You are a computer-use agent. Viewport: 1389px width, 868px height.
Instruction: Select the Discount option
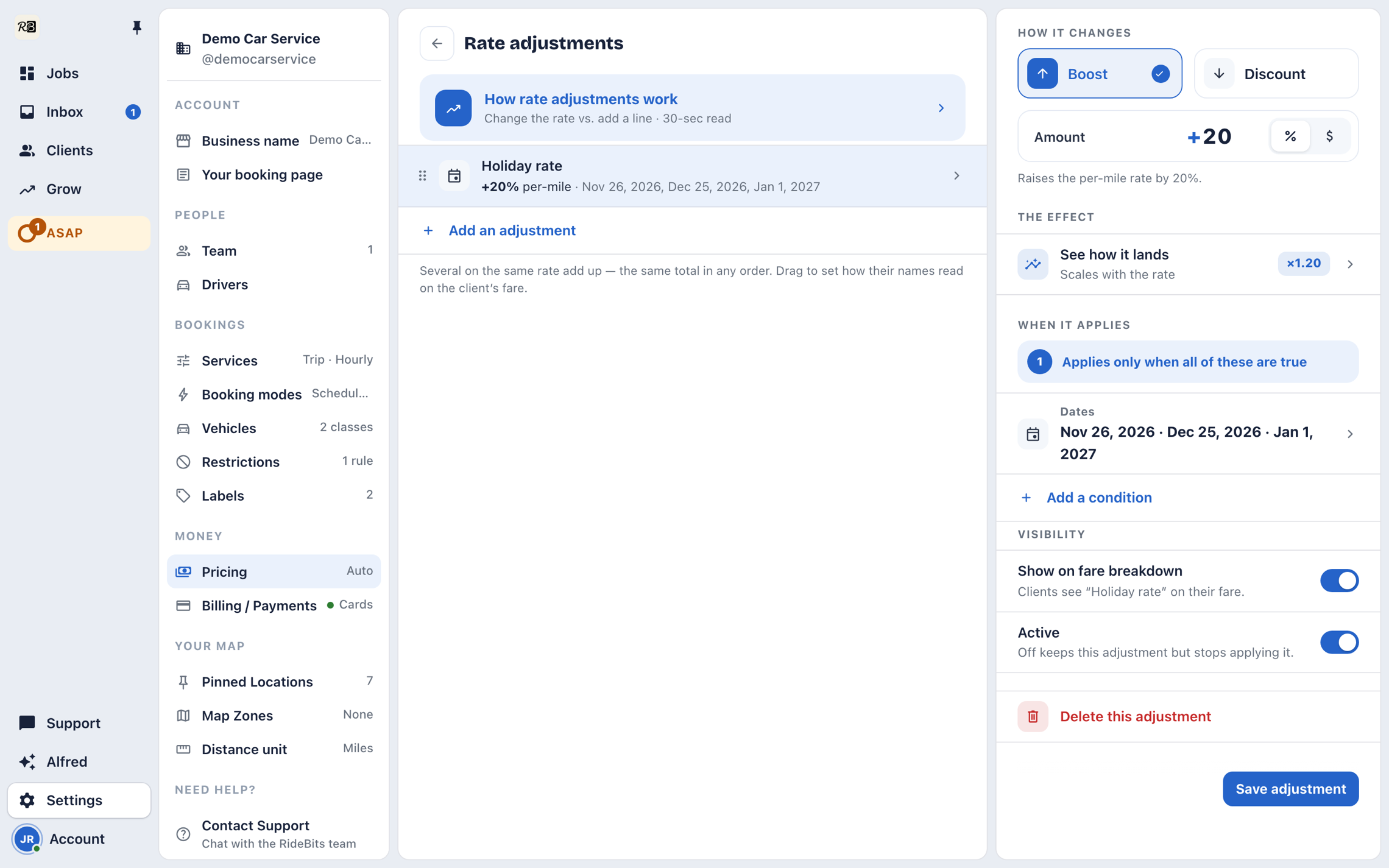click(1276, 74)
